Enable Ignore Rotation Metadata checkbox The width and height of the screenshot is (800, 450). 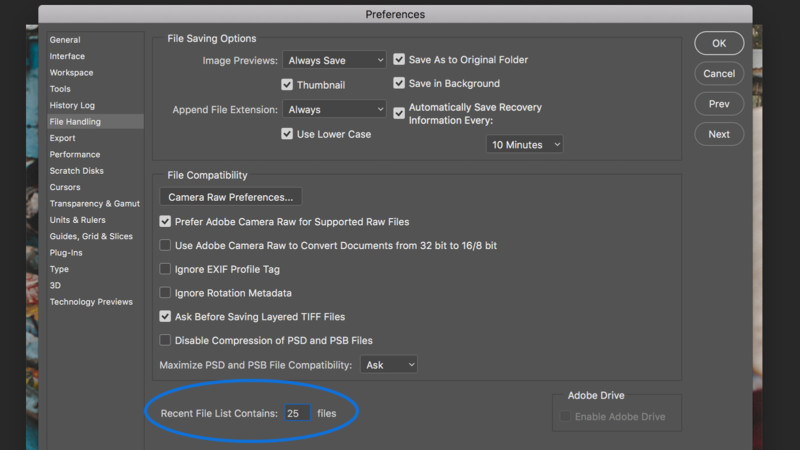tap(165, 292)
